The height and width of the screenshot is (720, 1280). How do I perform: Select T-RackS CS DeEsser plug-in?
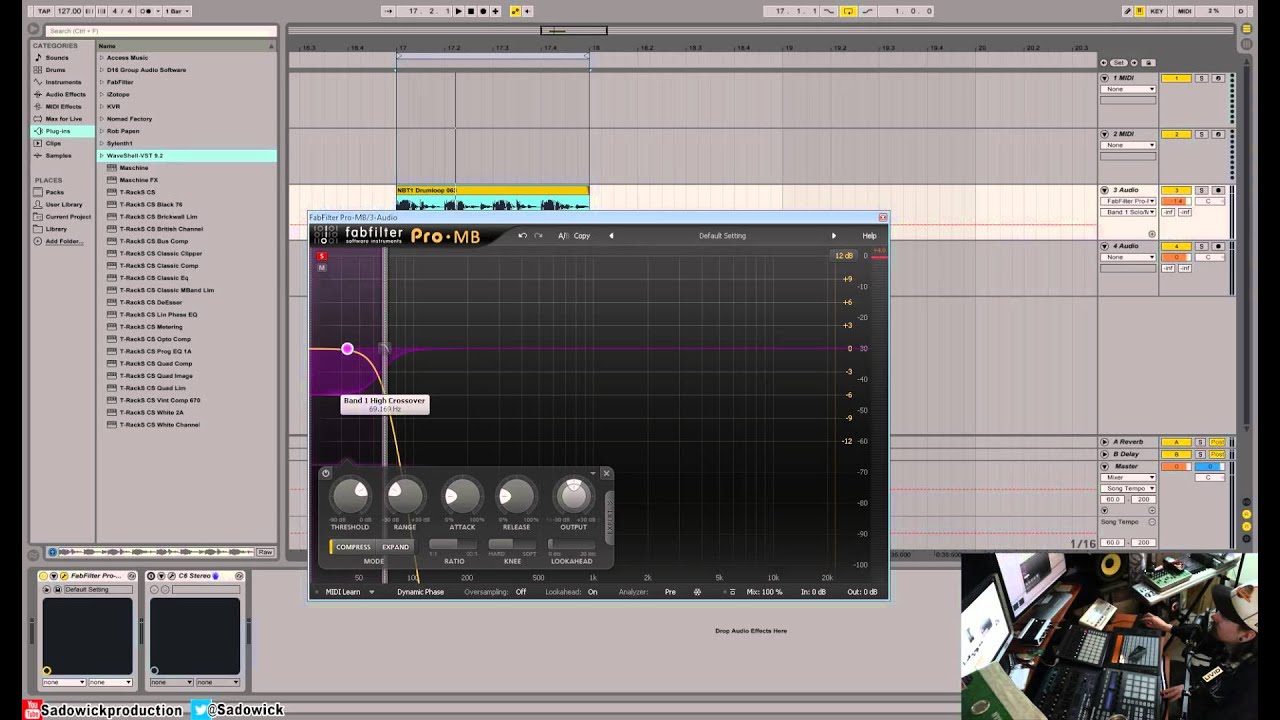point(151,302)
